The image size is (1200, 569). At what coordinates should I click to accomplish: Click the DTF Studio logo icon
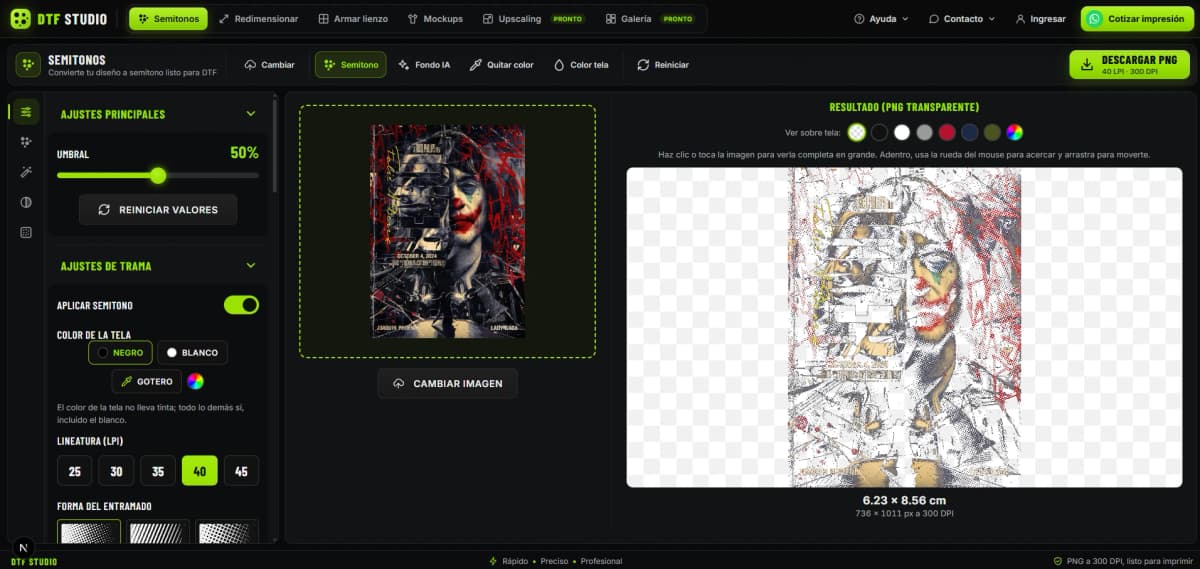coord(20,19)
